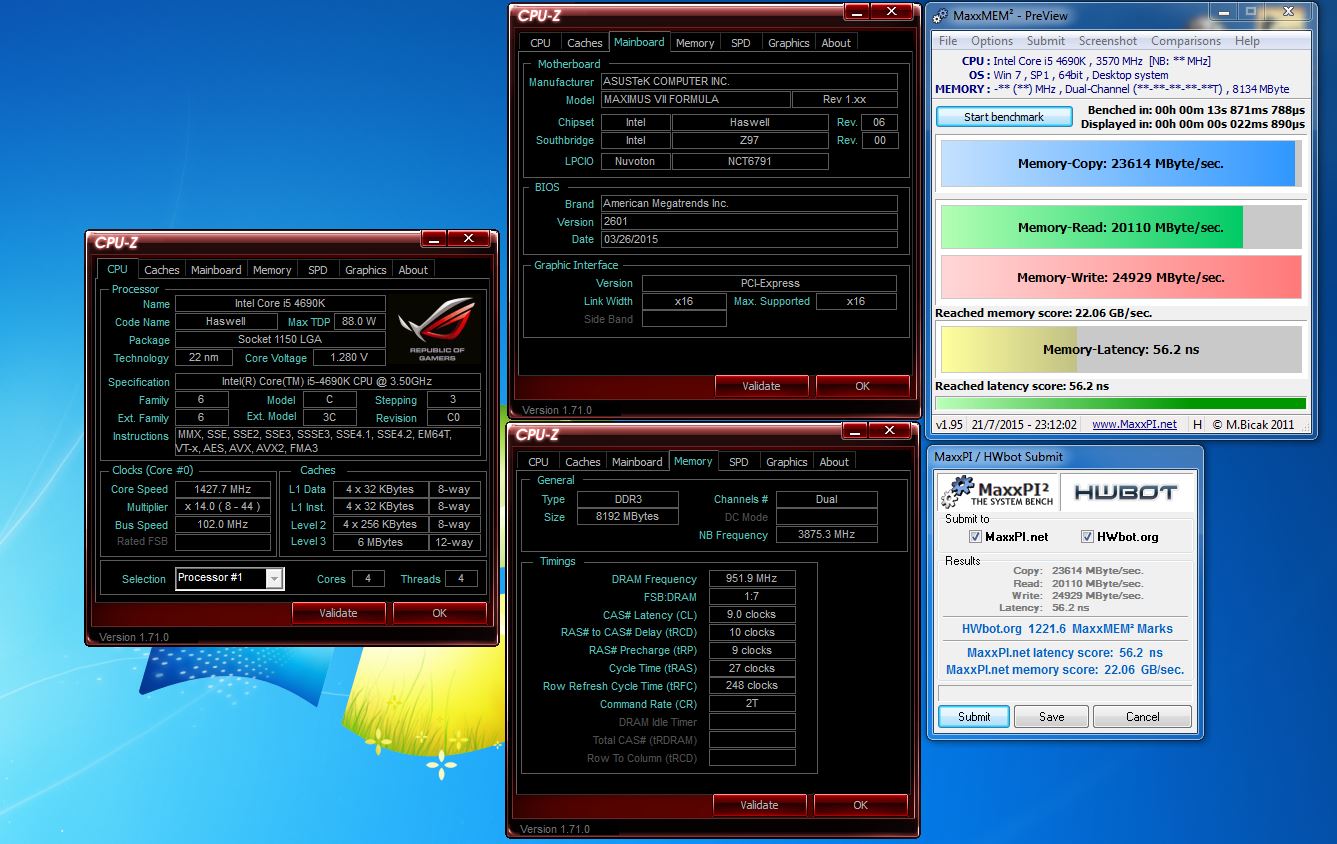Select Caches tab in CPU-Z Mainboard window
The image size is (1337, 844).
click(584, 43)
